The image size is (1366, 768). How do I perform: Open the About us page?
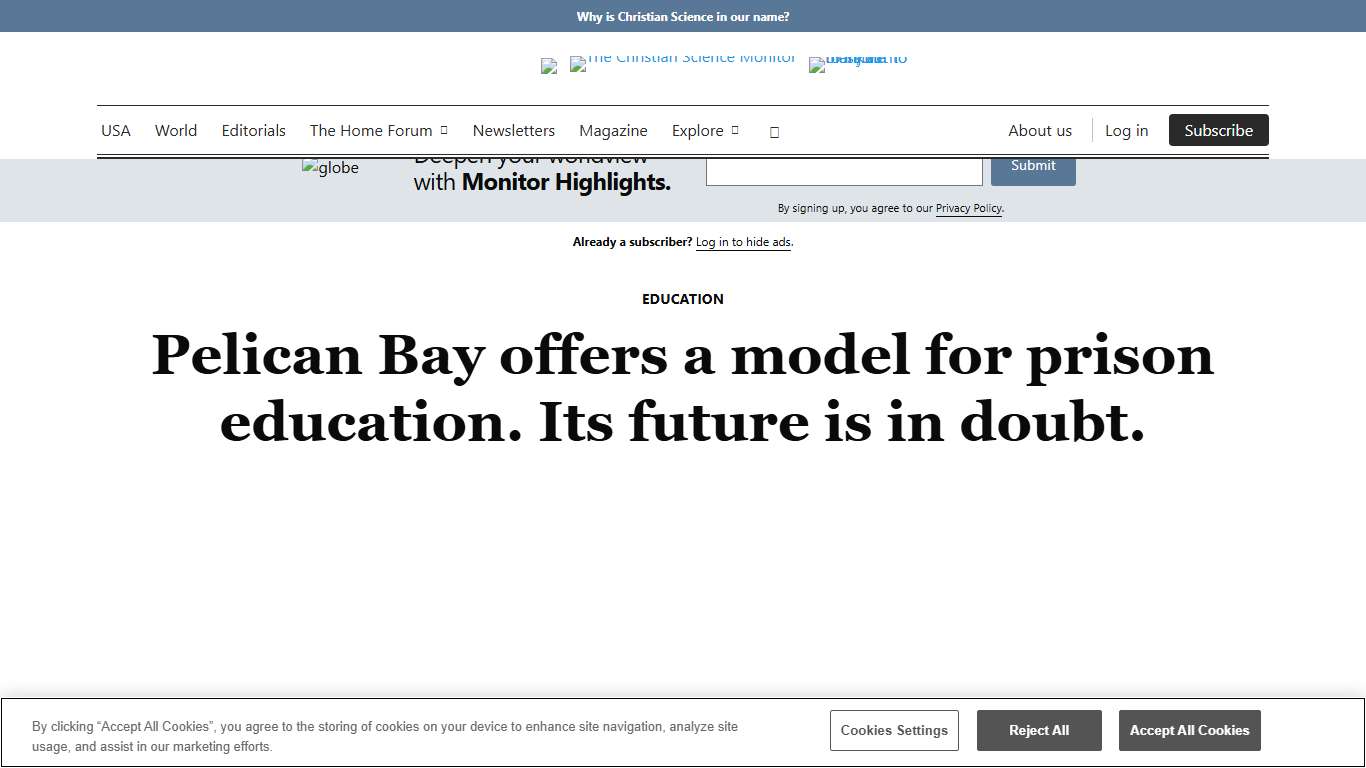pos(1040,130)
